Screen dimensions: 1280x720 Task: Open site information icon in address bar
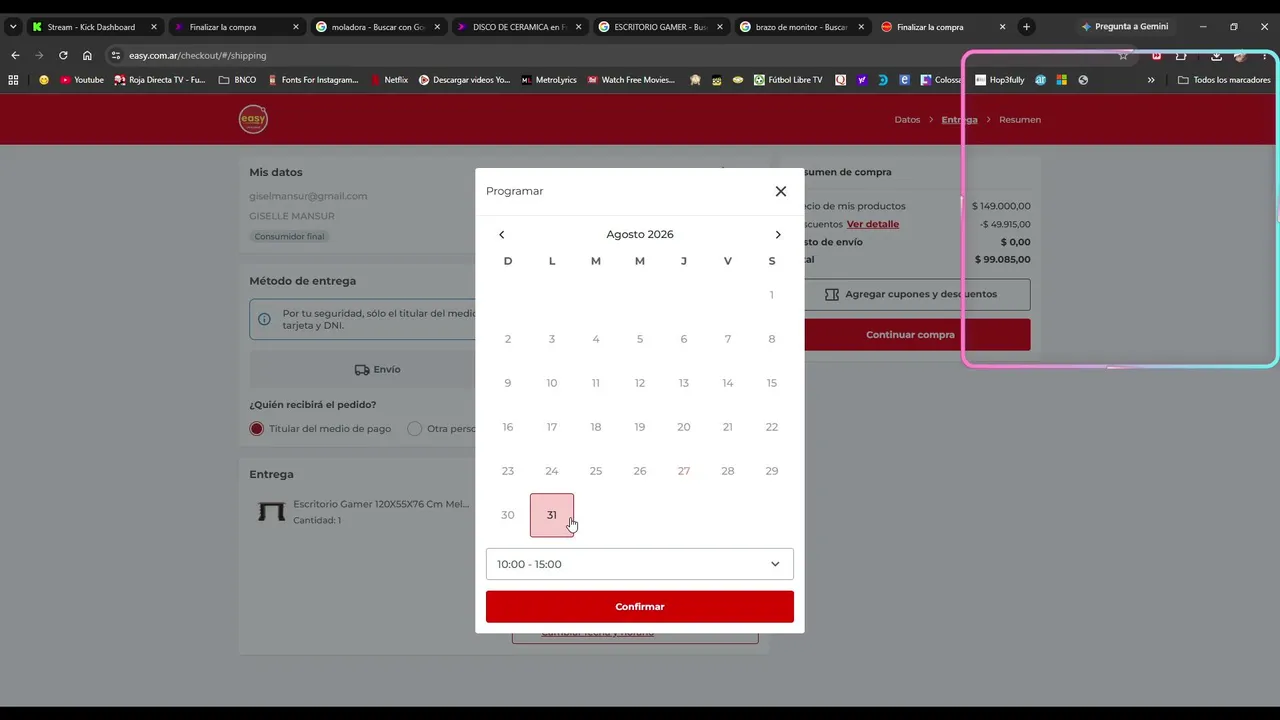click(116, 55)
